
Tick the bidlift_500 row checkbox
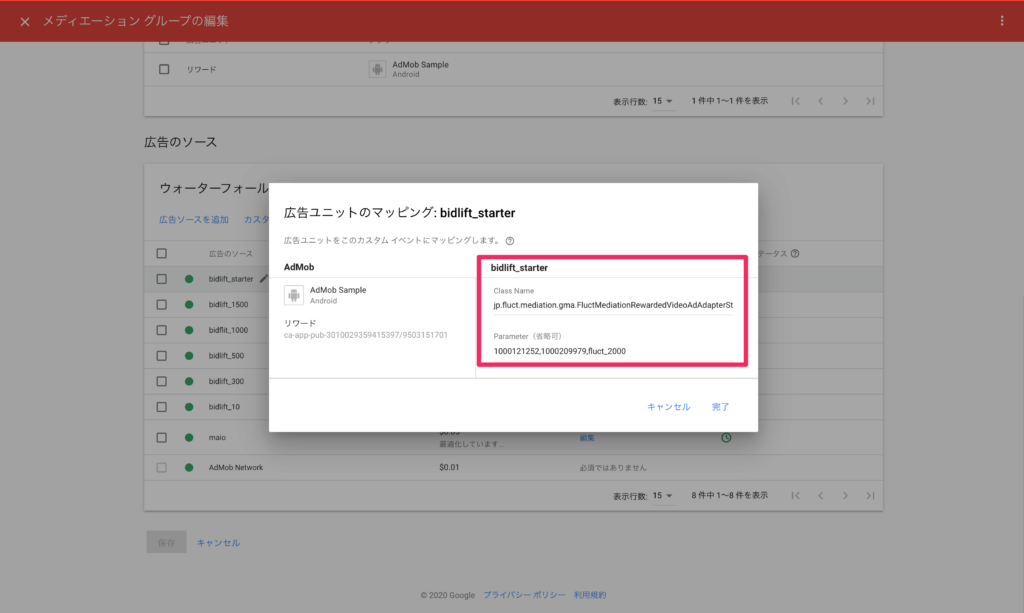pyautogui.click(x=161, y=356)
